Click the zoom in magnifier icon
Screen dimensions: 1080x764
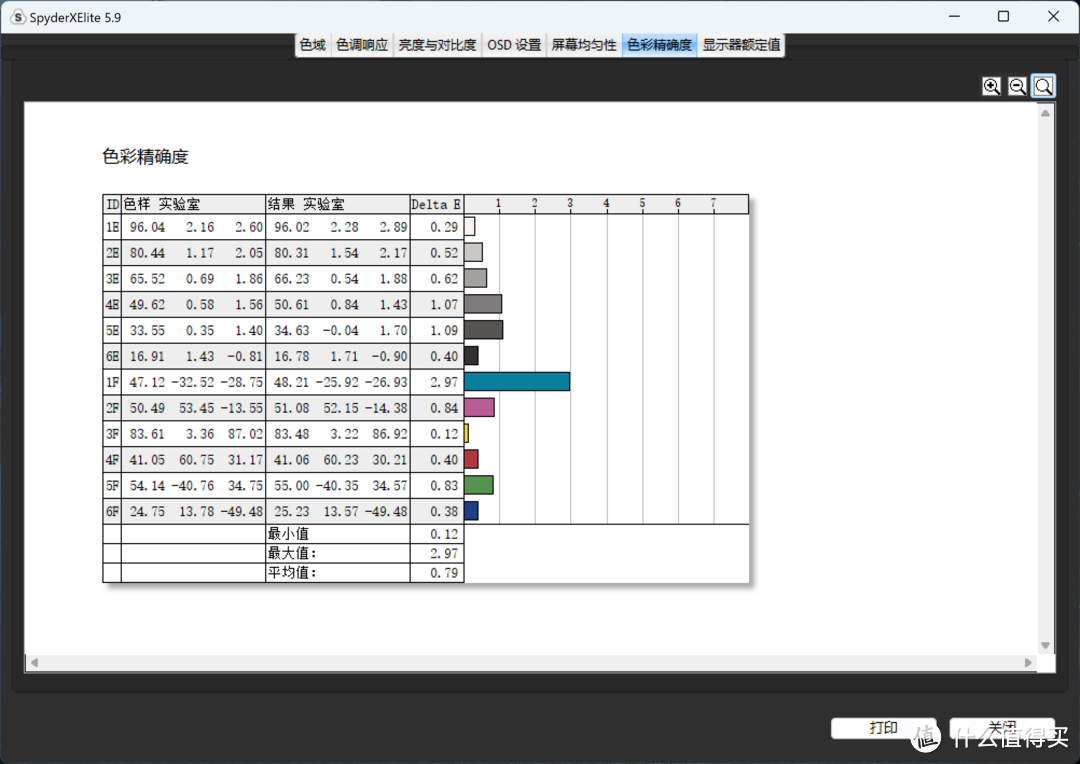(991, 86)
